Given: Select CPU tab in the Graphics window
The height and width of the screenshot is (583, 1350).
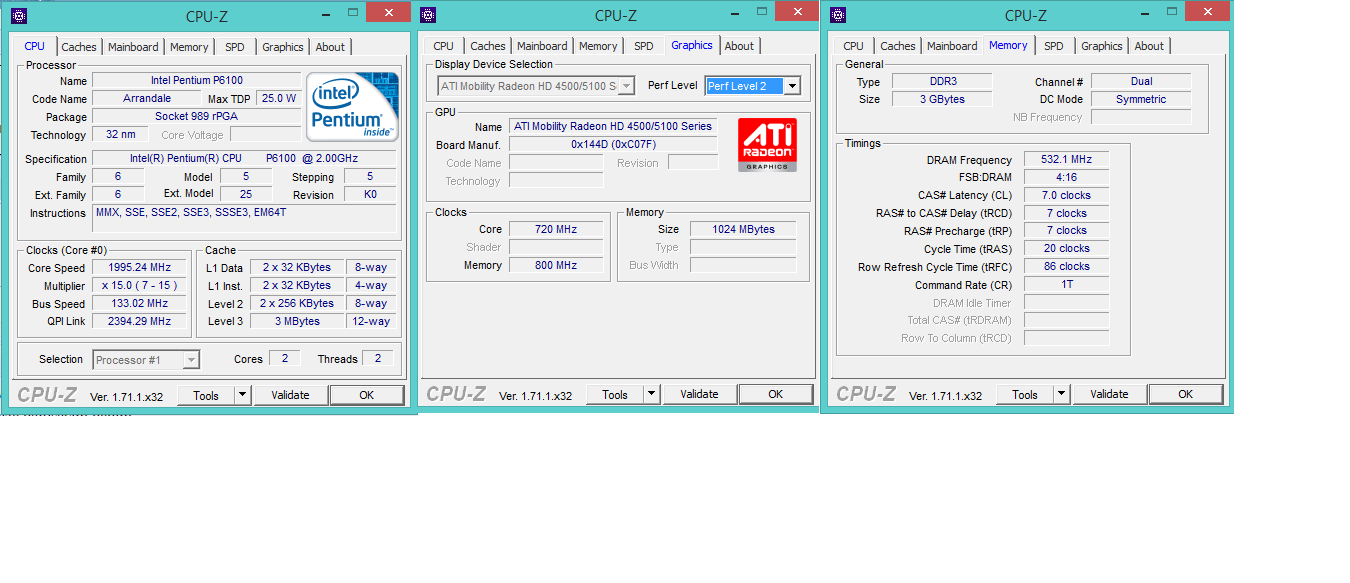Looking at the screenshot, I should [x=444, y=46].
